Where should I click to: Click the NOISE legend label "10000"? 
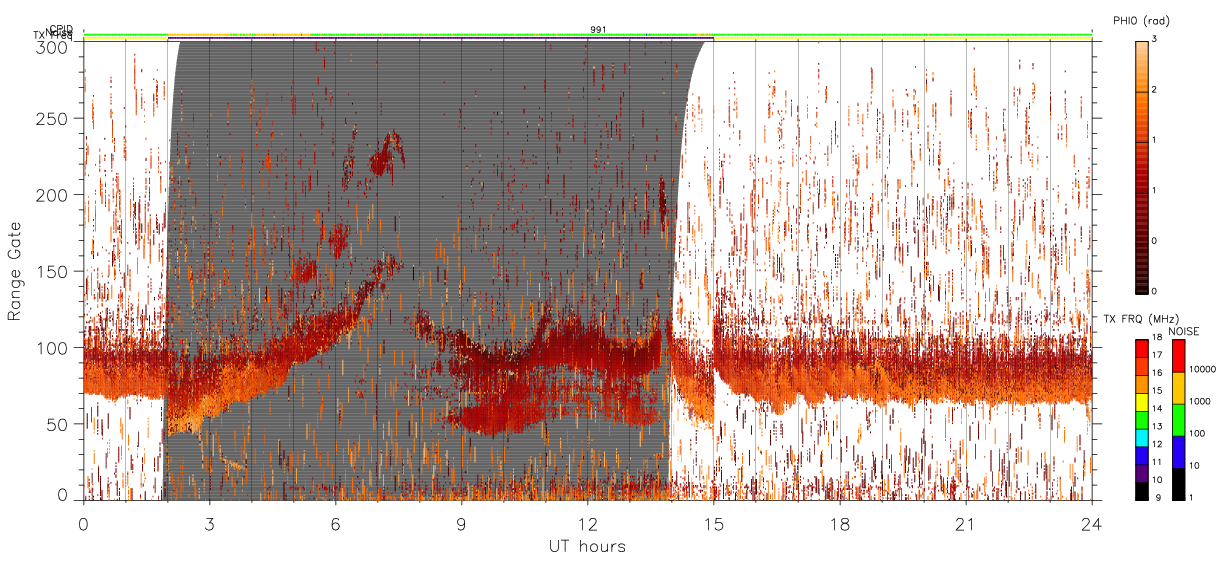pyautogui.click(x=1201, y=369)
